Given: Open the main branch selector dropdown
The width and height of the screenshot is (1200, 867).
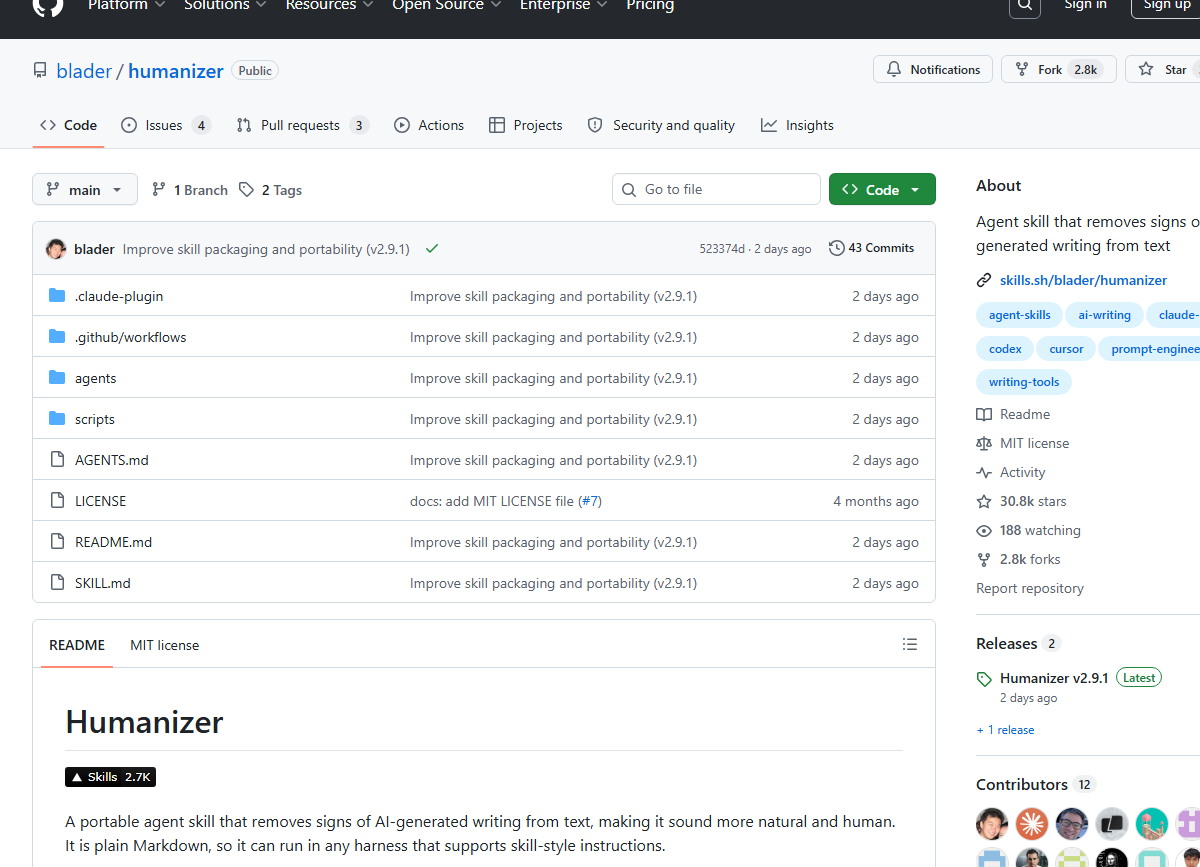Looking at the screenshot, I should (x=85, y=190).
